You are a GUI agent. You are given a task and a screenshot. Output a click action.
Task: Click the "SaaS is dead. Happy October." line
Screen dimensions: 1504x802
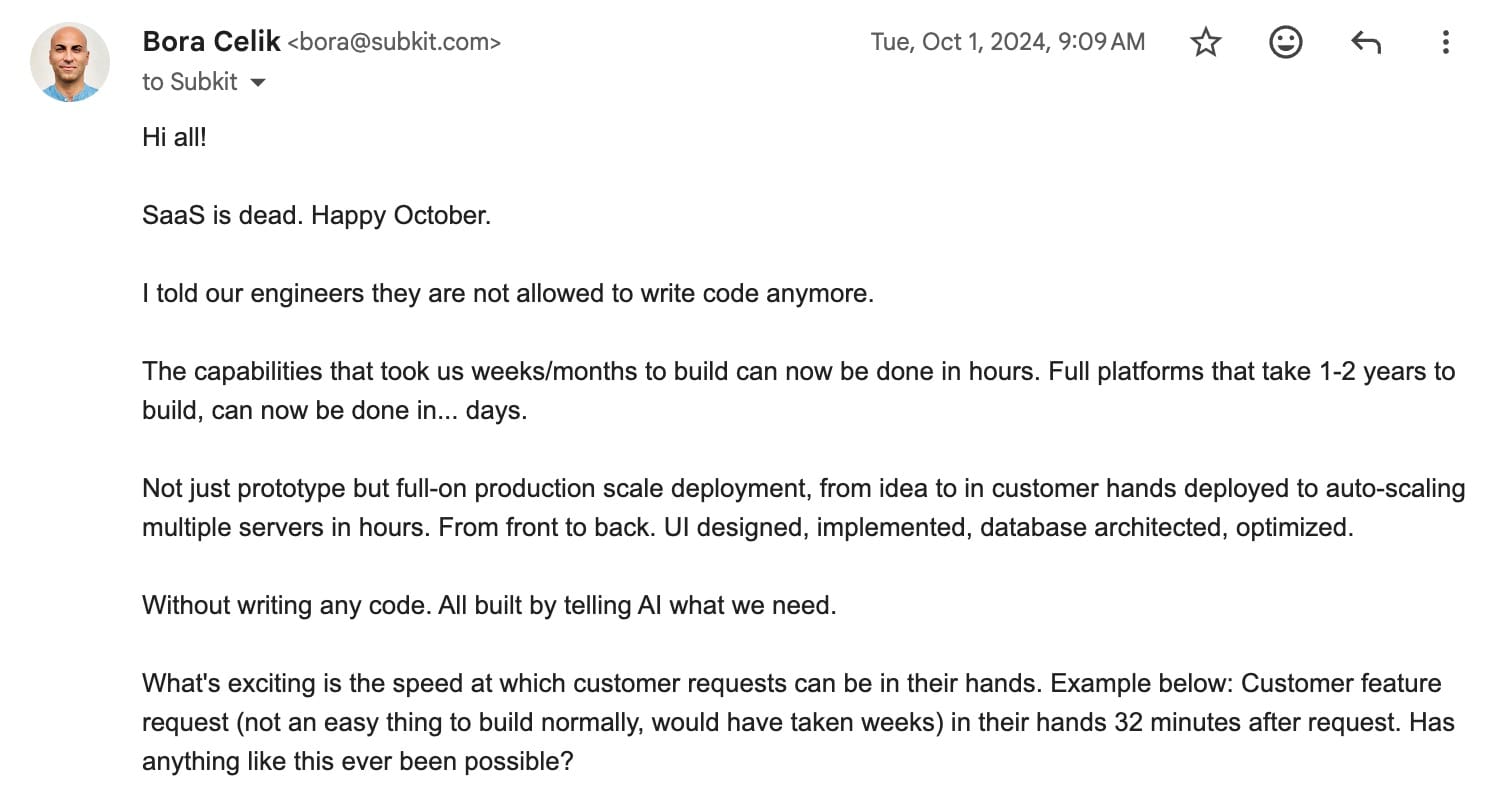point(316,216)
